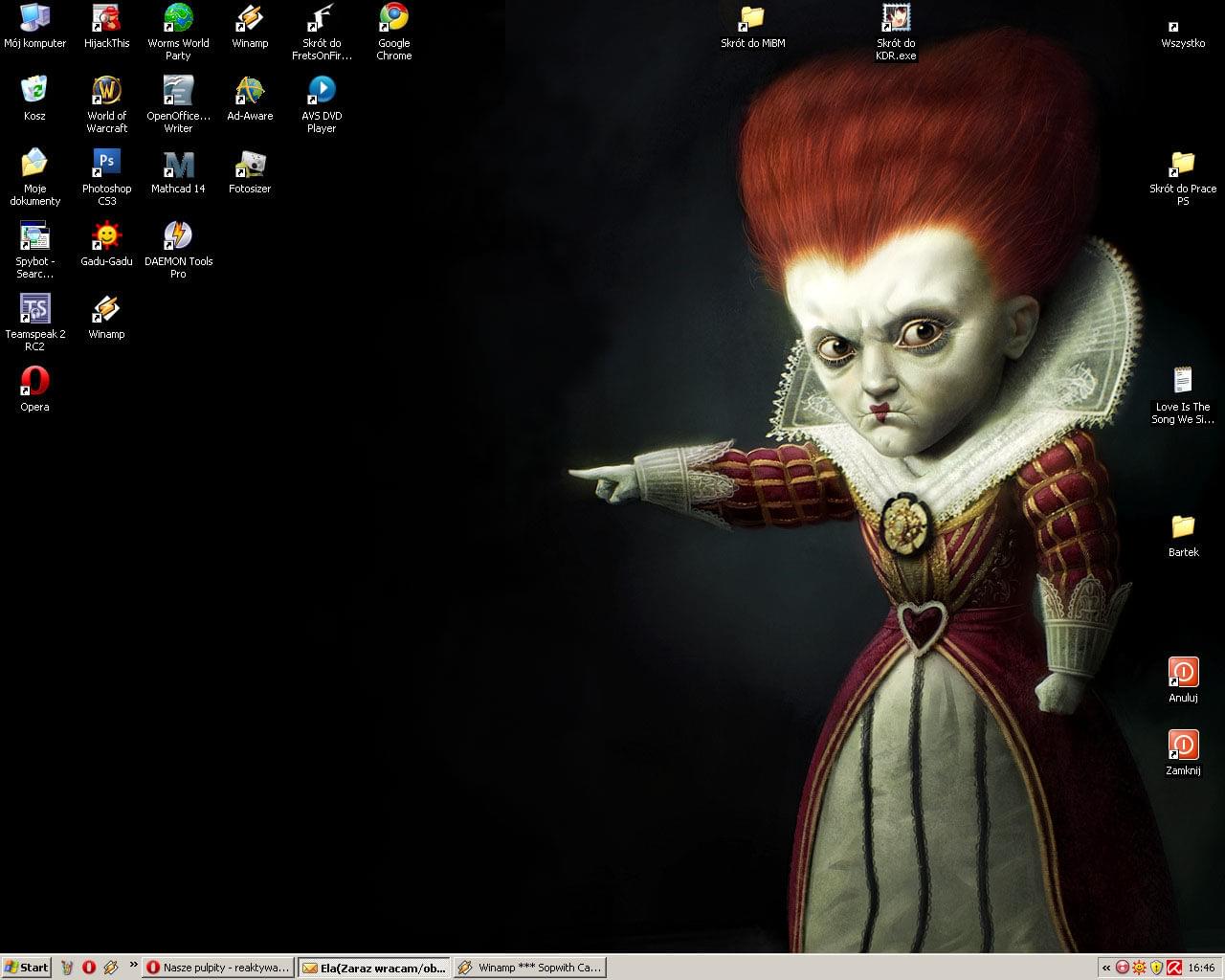Select the Love Is The Song text file

(x=1183, y=396)
